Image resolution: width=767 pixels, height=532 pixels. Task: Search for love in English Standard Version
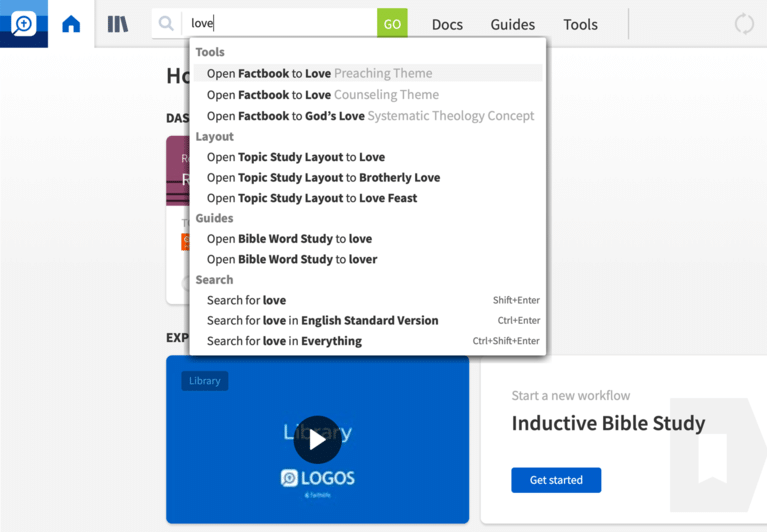[x=322, y=321]
